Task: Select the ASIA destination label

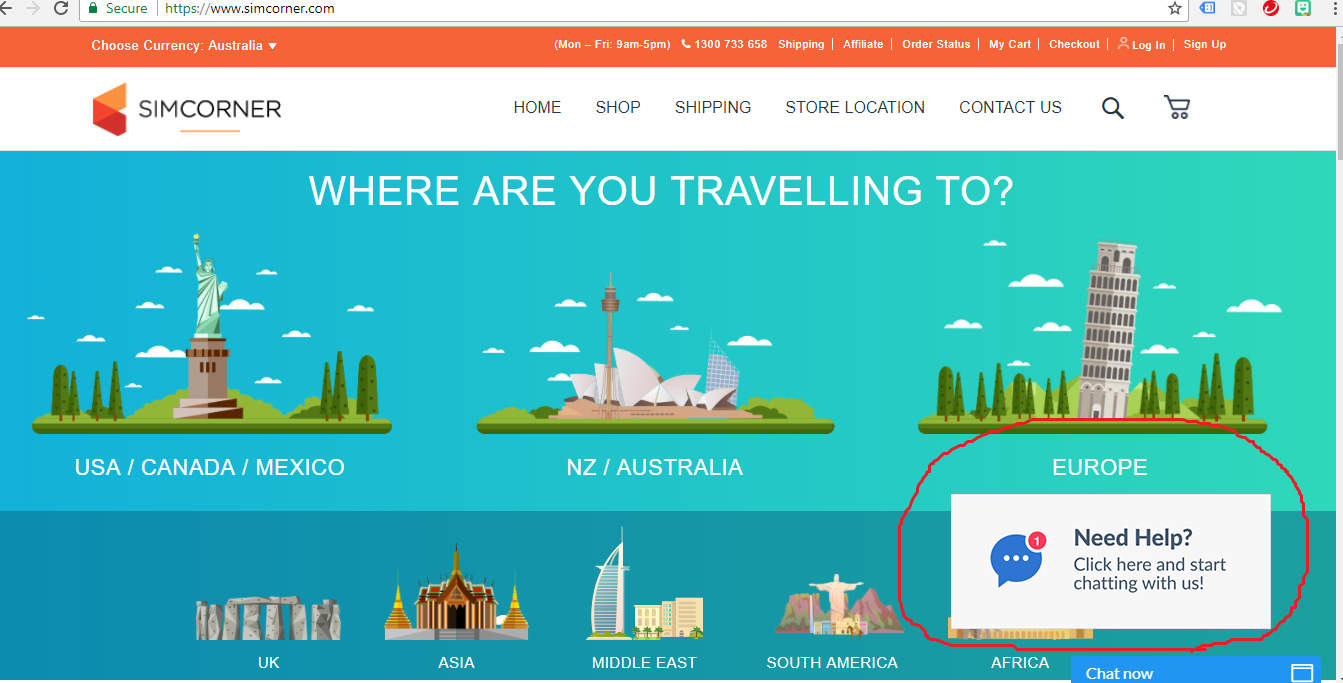Action: click(x=456, y=662)
